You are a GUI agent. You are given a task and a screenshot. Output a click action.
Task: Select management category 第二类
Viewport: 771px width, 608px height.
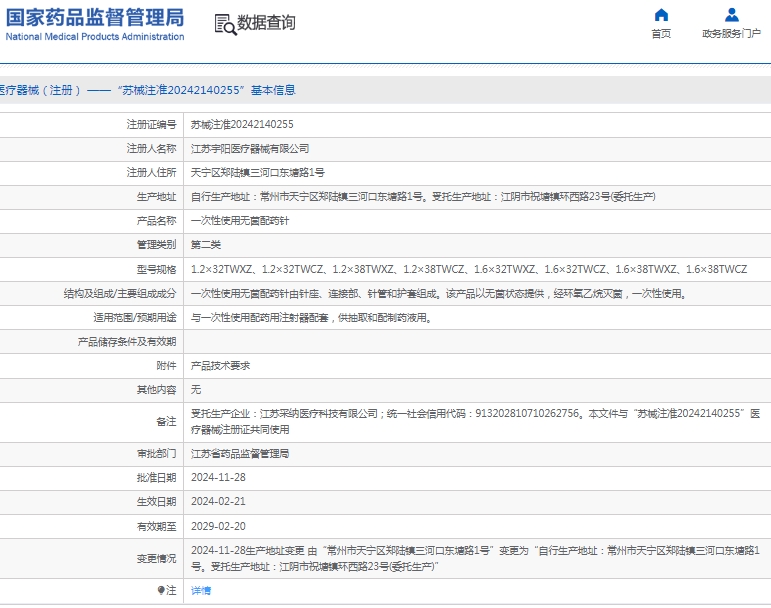(x=206, y=245)
